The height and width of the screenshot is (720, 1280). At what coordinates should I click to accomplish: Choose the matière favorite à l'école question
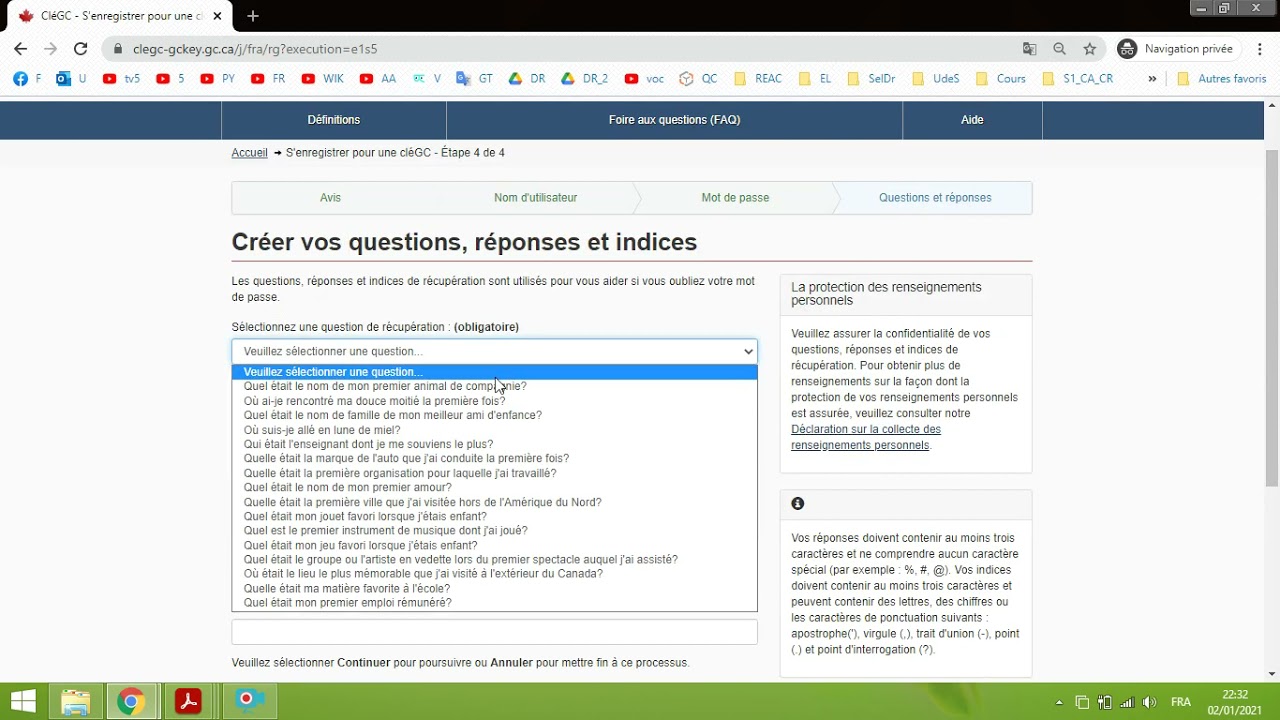tap(494, 589)
